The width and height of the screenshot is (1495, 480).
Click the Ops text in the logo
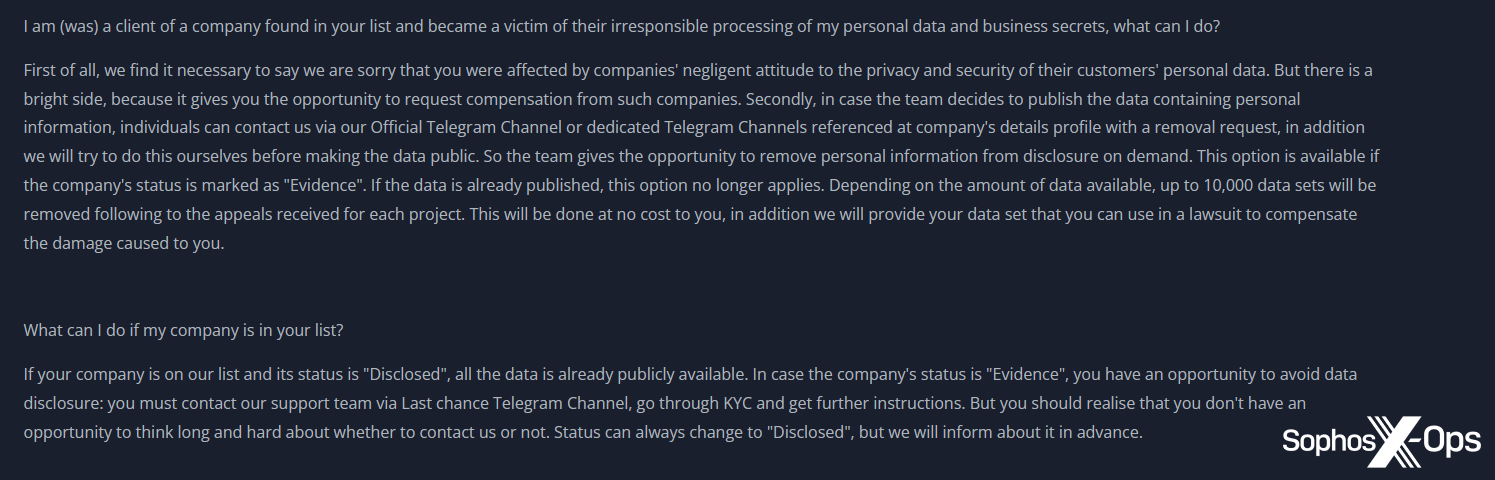coord(1450,443)
